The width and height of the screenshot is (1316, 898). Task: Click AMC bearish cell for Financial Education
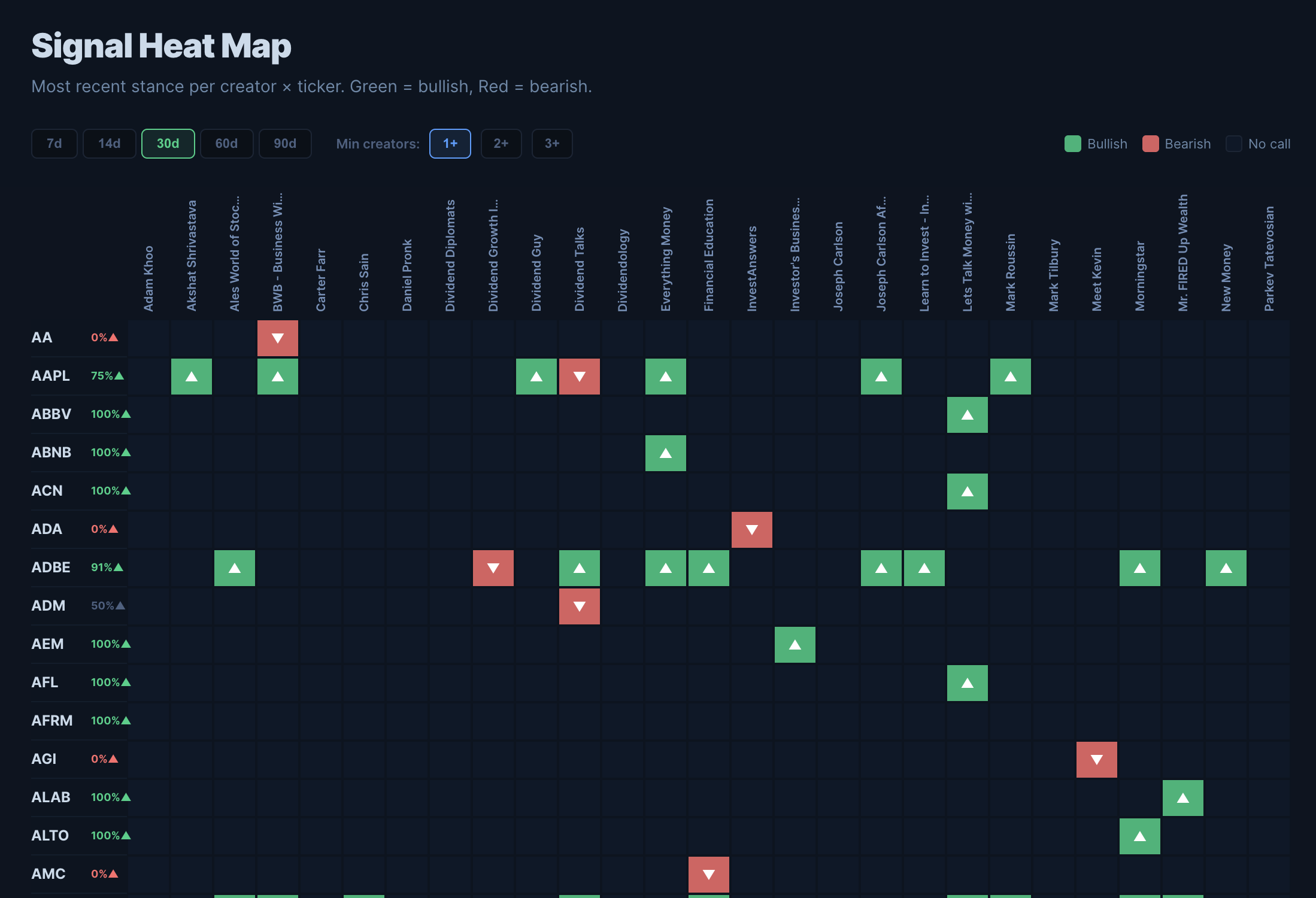point(709,875)
